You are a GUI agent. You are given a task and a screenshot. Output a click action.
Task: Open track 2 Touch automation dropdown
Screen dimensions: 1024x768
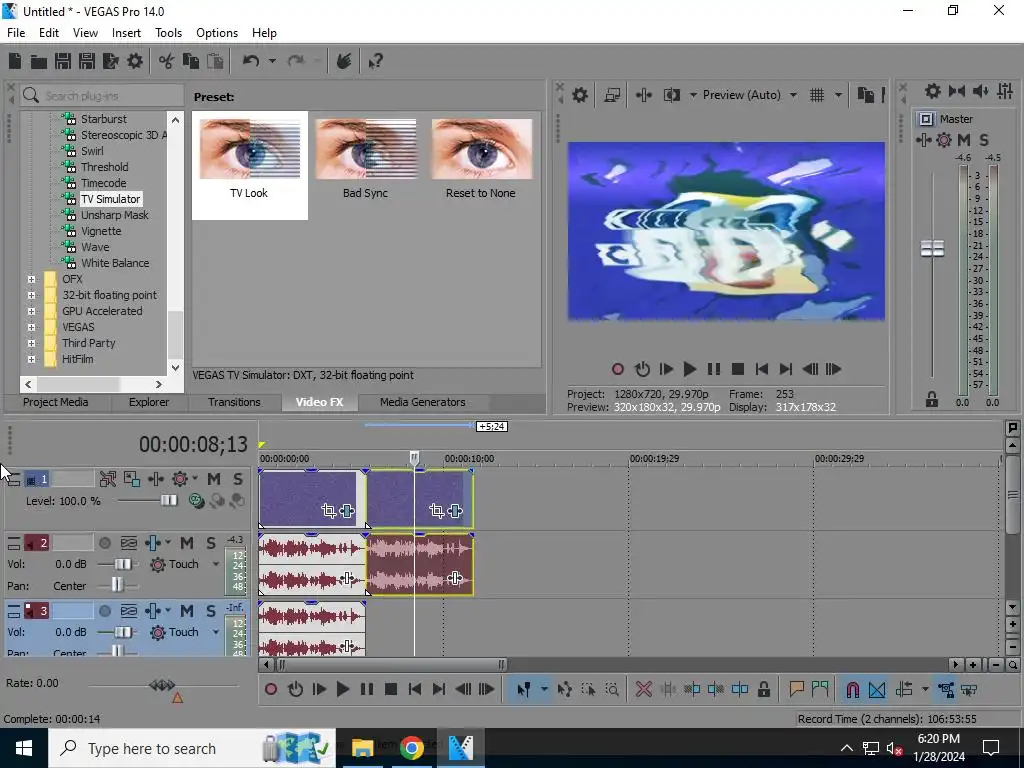click(x=216, y=564)
